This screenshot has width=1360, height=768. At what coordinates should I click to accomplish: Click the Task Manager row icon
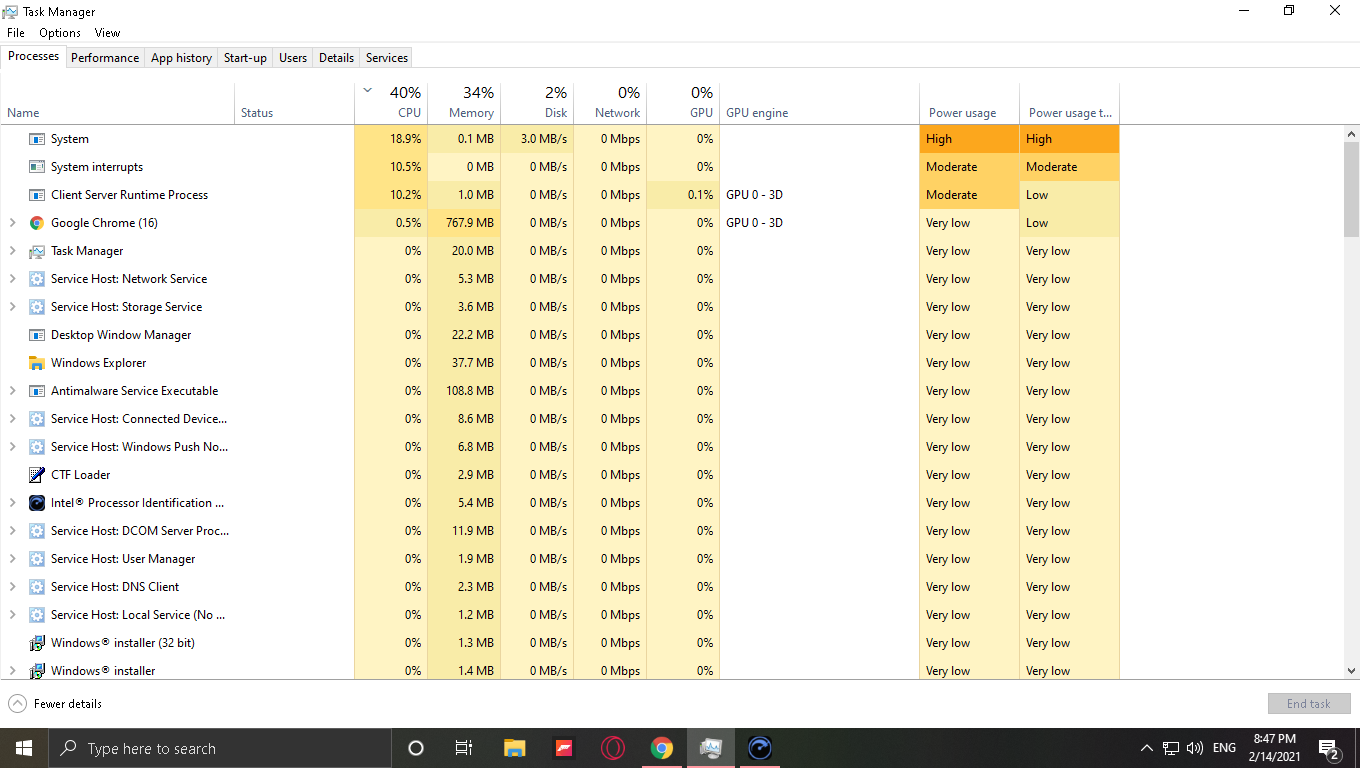(37, 251)
